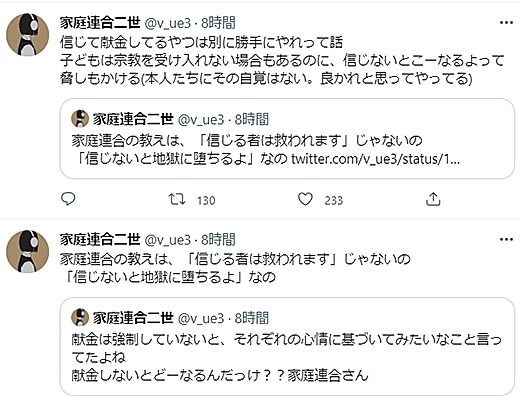
Task: Click 家庭連合二世 display name on first tweet
Action: click(100, 23)
